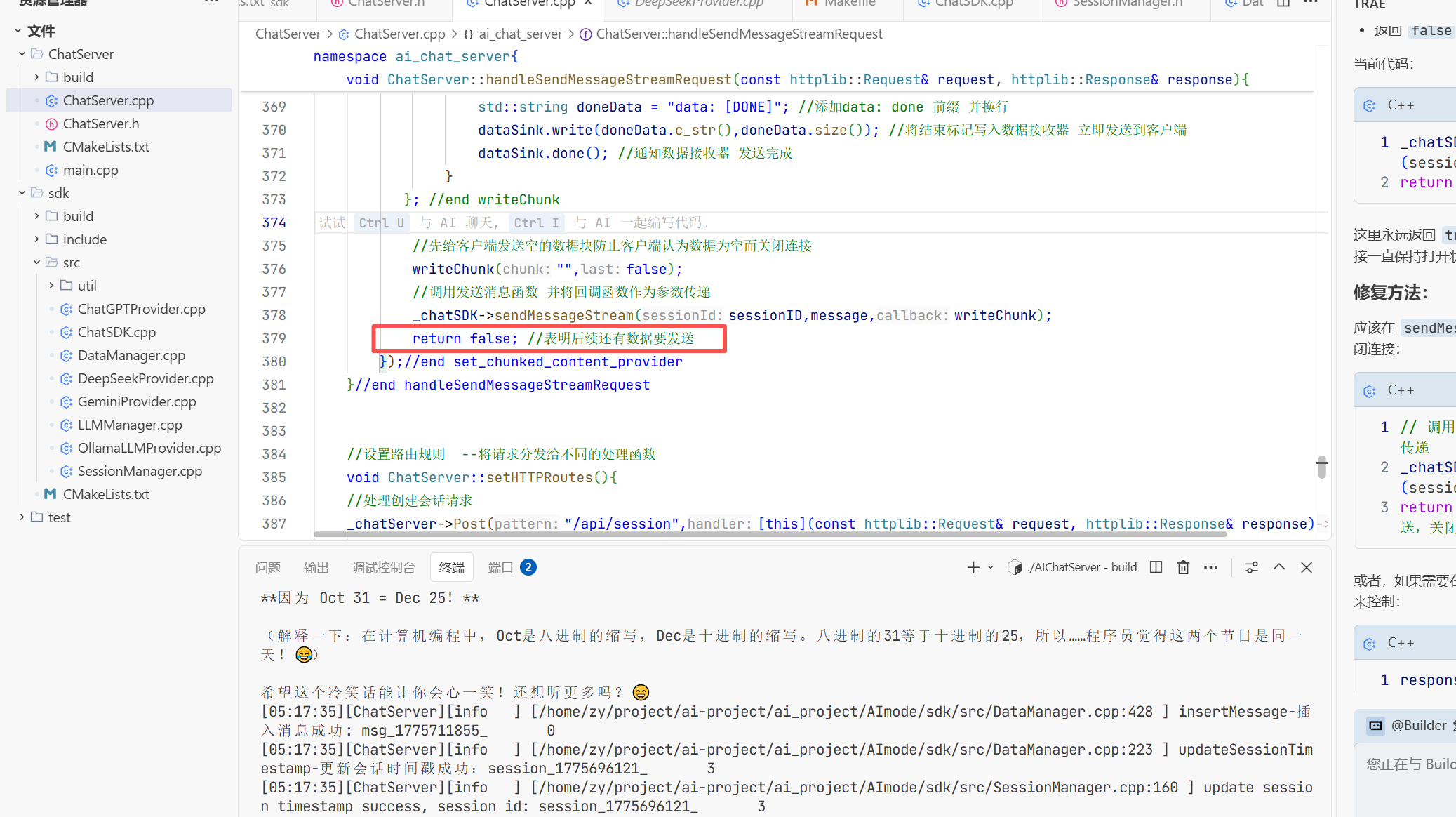The width and height of the screenshot is (1456, 817).
Task: Maximize terminal panel with up chevron
Action: point(1279,567)
